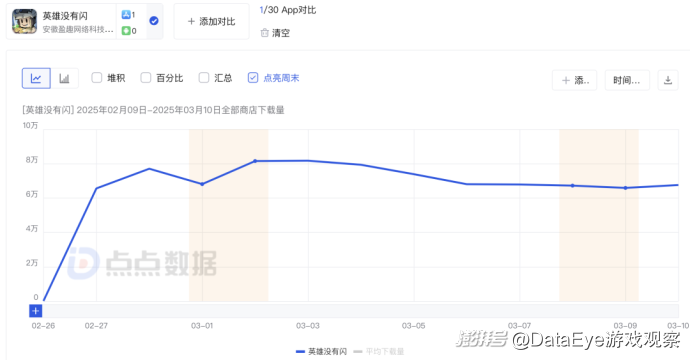This screenshot has height=360, width=690.
Task: Toggle 英雄没有闪 legend series
Action: [x=321, y=352]
